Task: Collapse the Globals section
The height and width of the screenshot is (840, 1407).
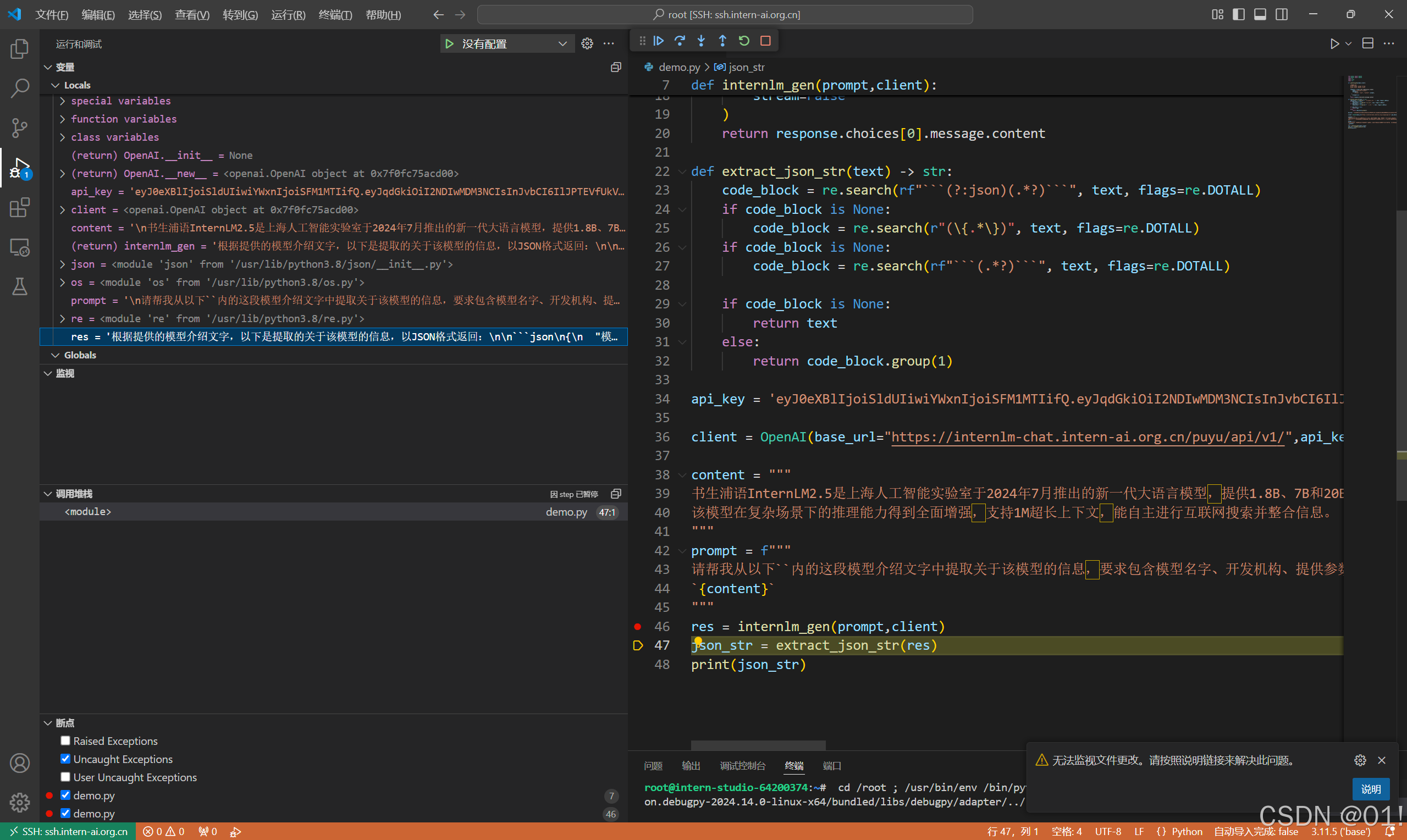Action: point(56,355)
